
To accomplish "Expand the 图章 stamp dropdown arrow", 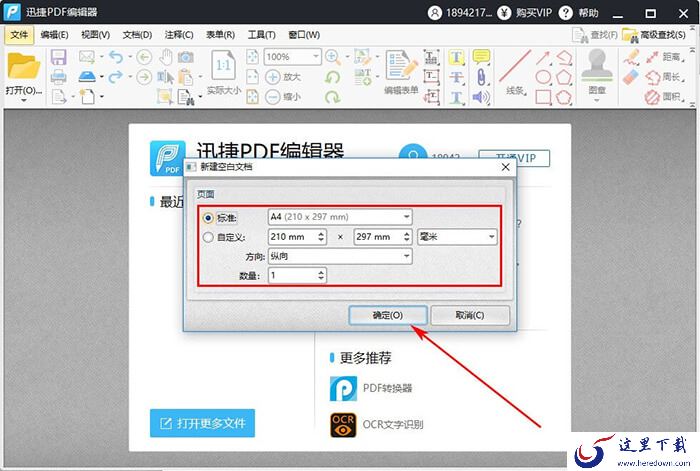I will click(597, 100).
